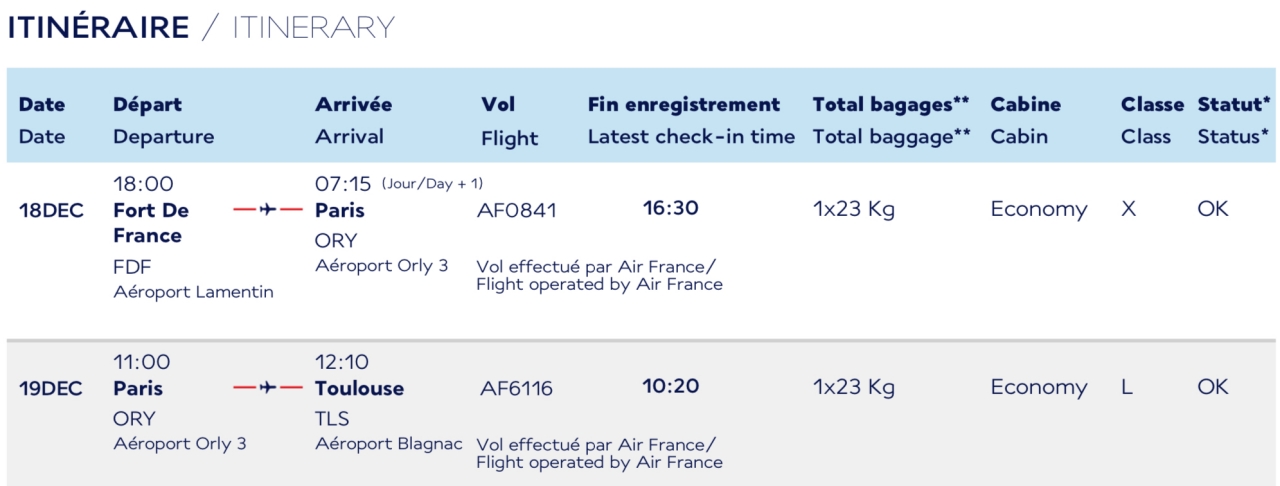Click the Aéroport Lamentin label
Viewport: 1280px width, 486px height.
click(193, 292)
